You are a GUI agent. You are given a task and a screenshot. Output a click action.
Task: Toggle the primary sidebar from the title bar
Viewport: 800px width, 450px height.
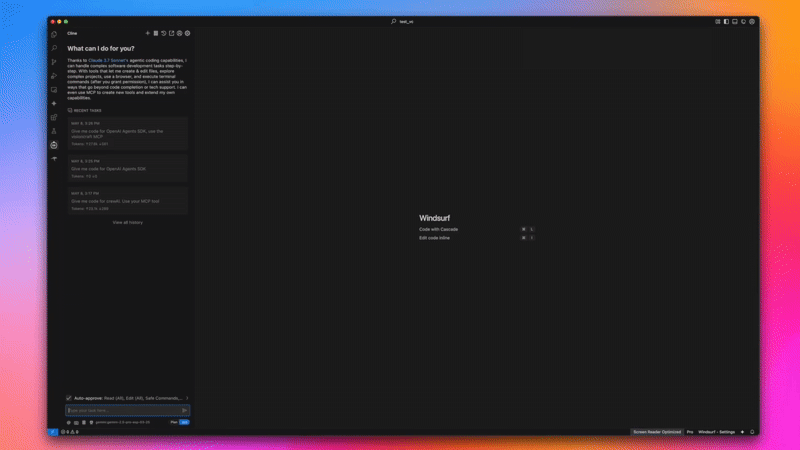(x=726, y=21)
